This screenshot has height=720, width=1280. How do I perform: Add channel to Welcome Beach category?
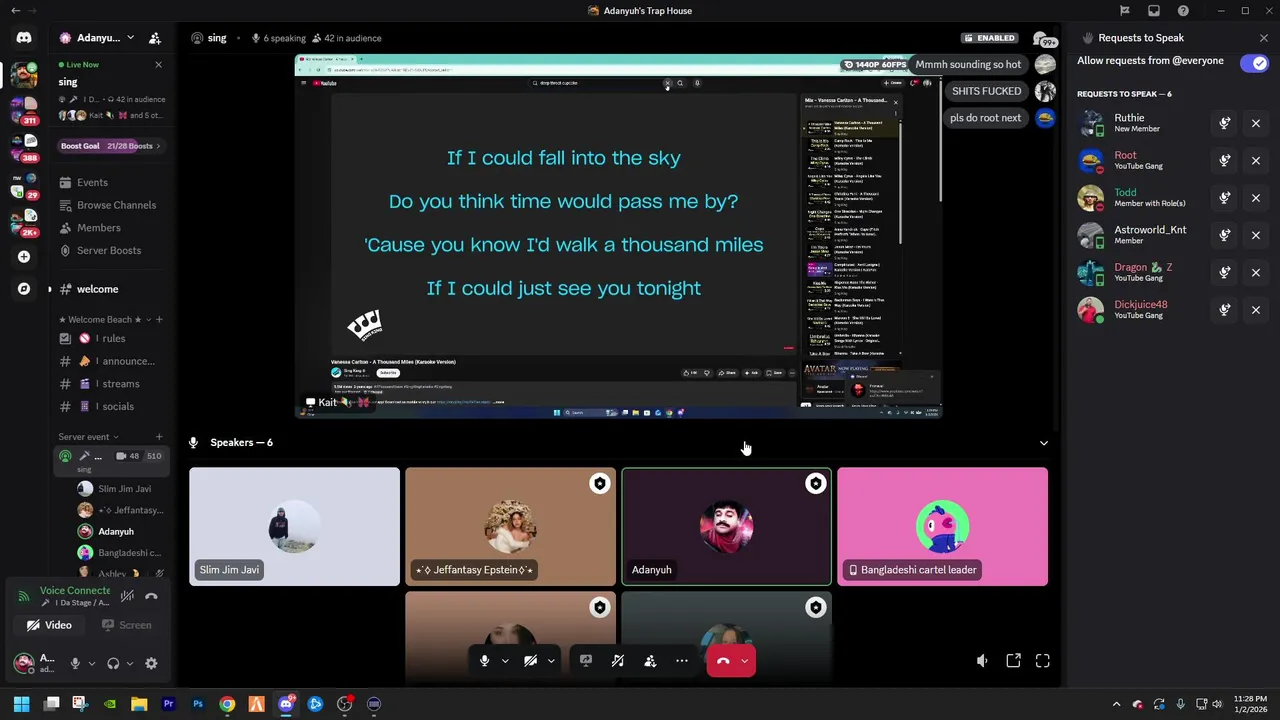159,319
